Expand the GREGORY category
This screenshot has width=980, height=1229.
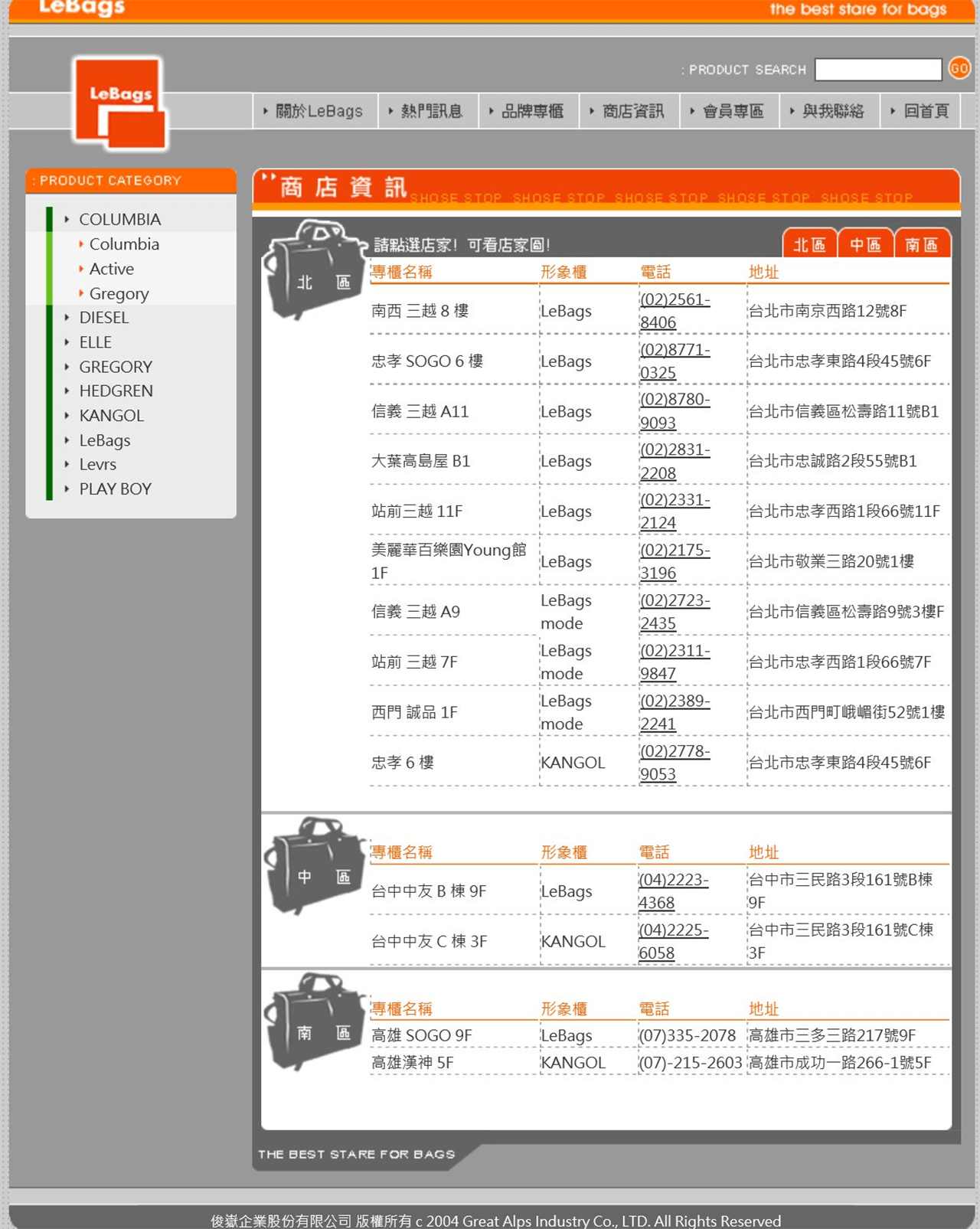(x=115, y=367)
